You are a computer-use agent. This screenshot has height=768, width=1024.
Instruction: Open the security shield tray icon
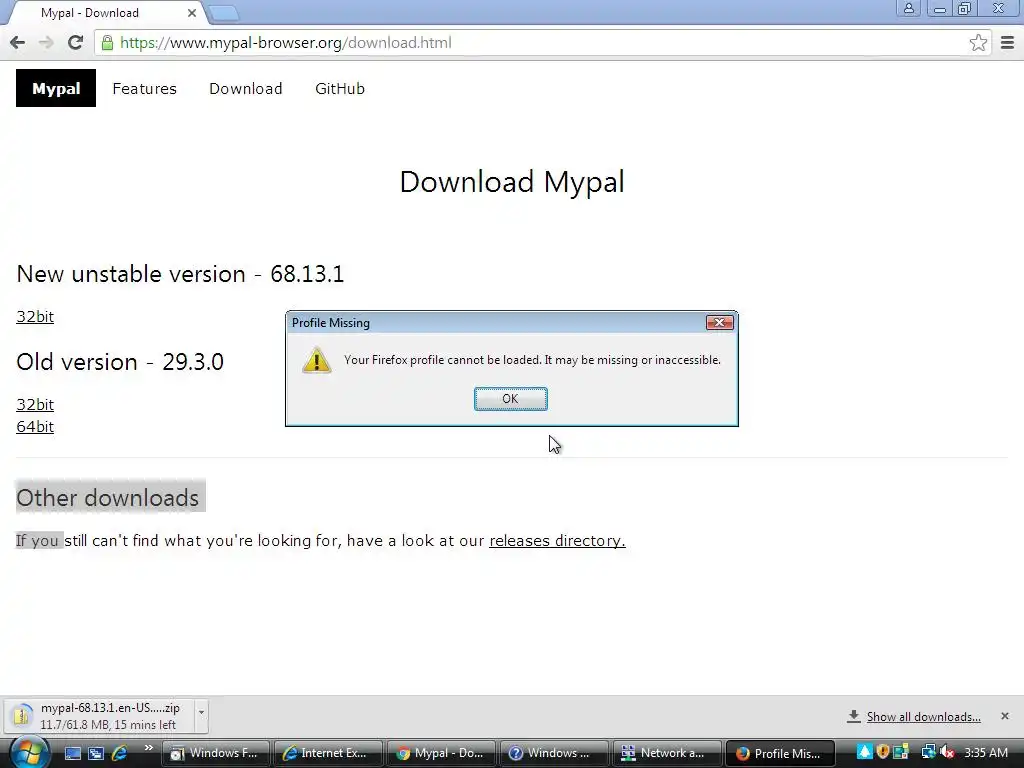[x=883, y=752]
